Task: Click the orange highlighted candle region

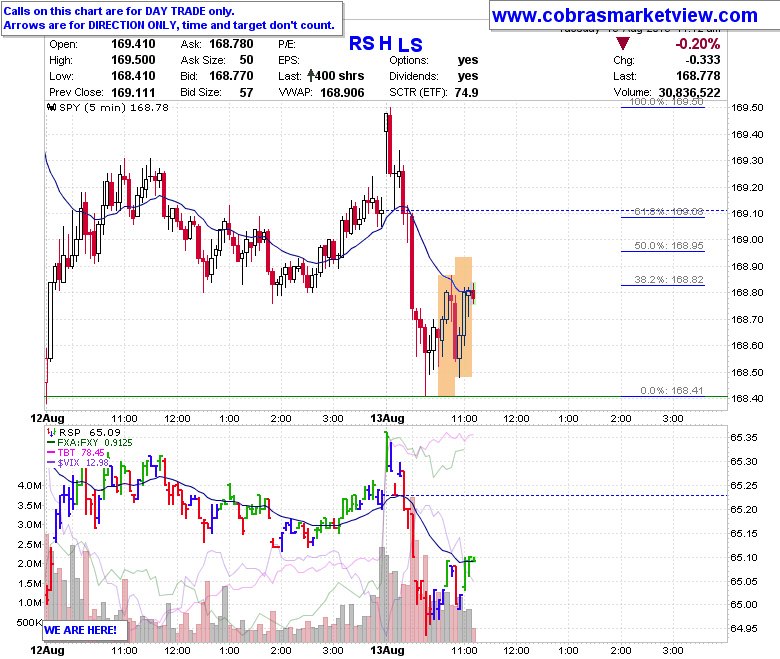Action: 455,326
